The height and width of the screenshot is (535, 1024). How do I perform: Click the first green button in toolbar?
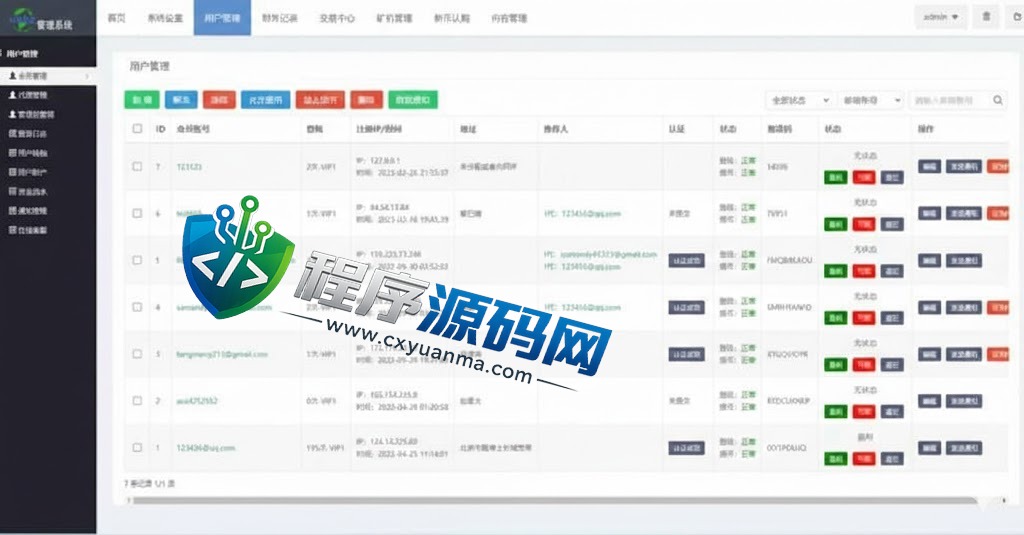point(142,100)
